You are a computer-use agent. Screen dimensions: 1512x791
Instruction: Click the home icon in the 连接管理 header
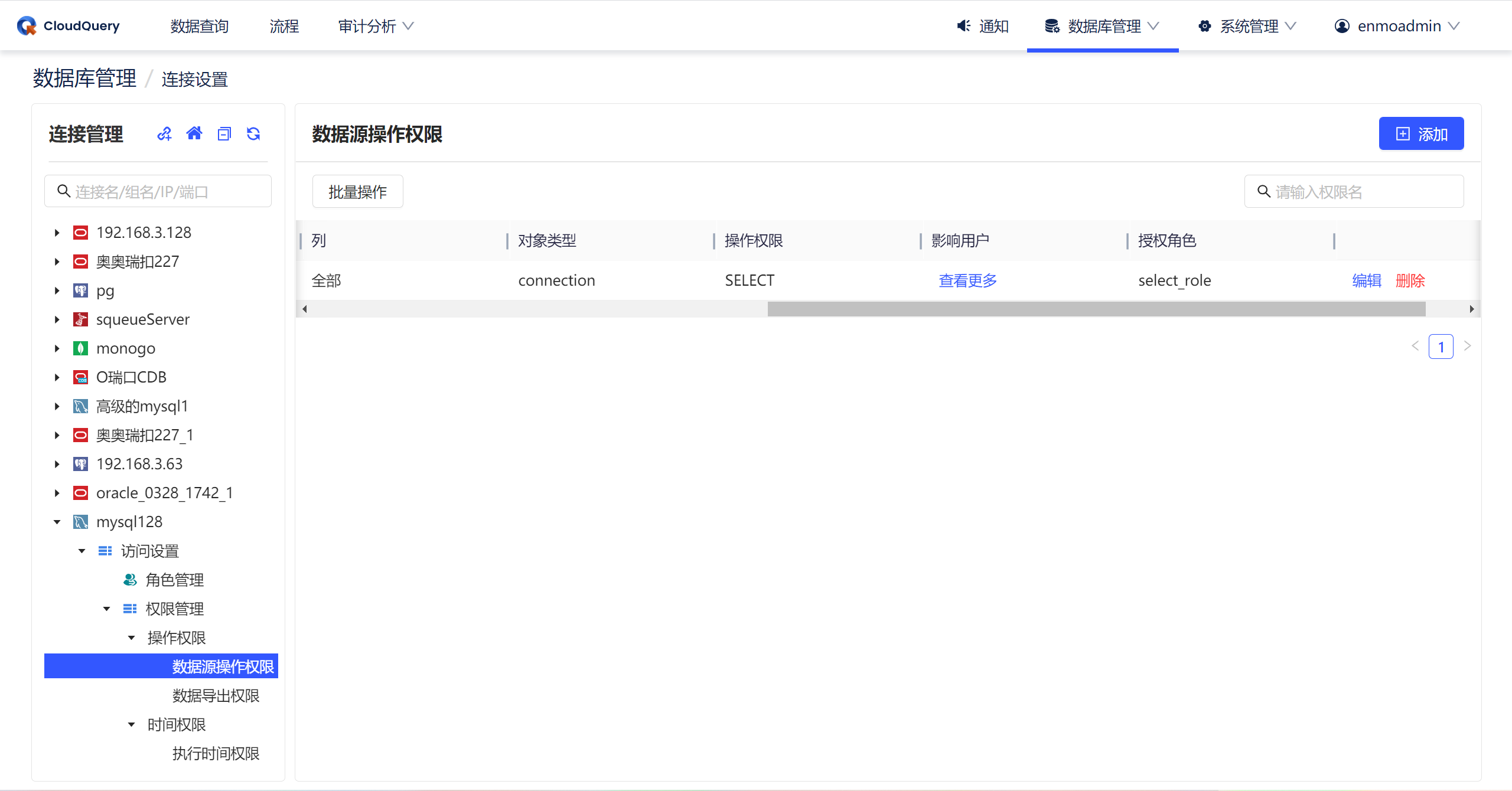194,134
